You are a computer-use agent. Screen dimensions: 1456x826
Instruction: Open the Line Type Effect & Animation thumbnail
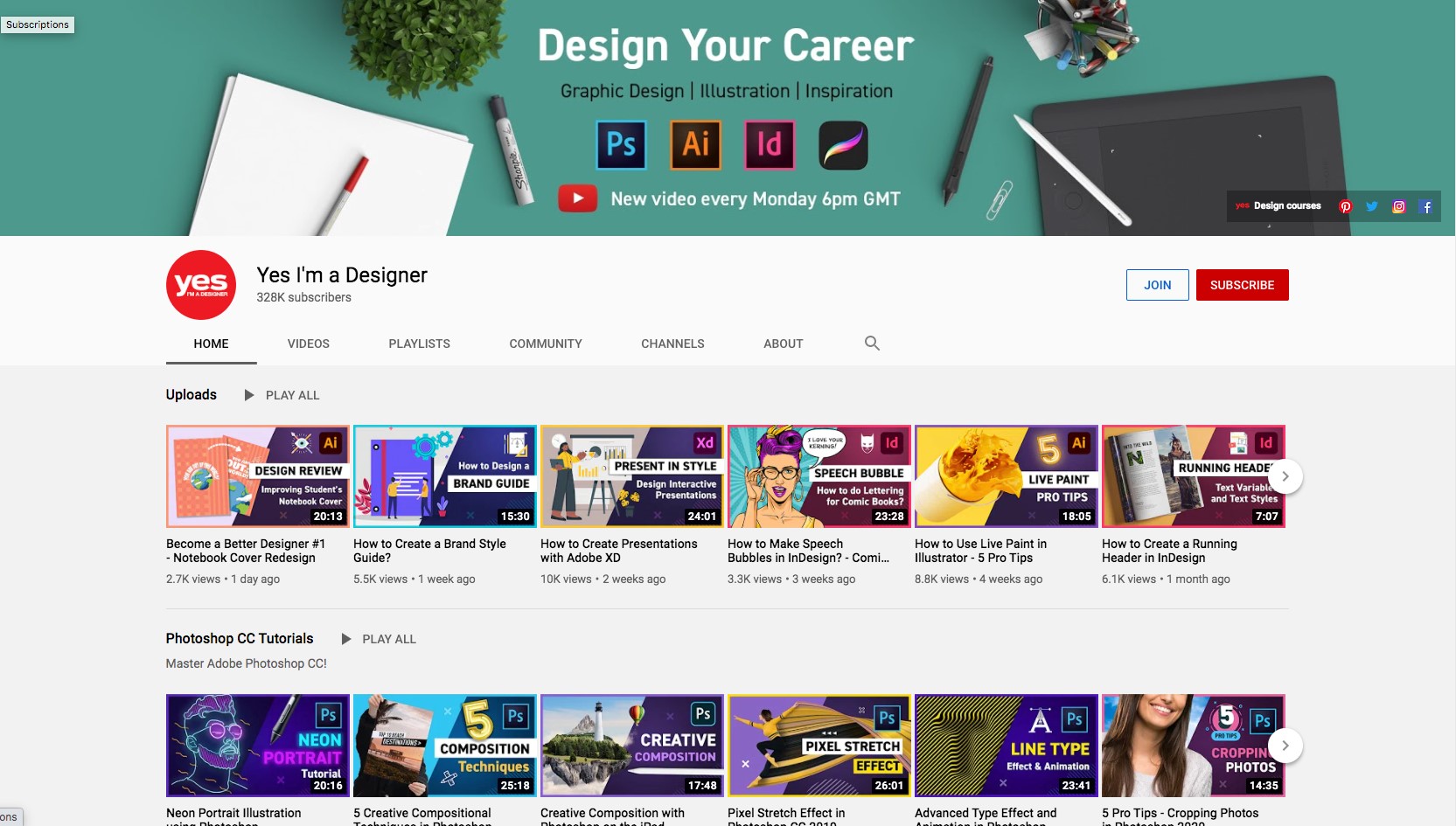click(1007, 746)
